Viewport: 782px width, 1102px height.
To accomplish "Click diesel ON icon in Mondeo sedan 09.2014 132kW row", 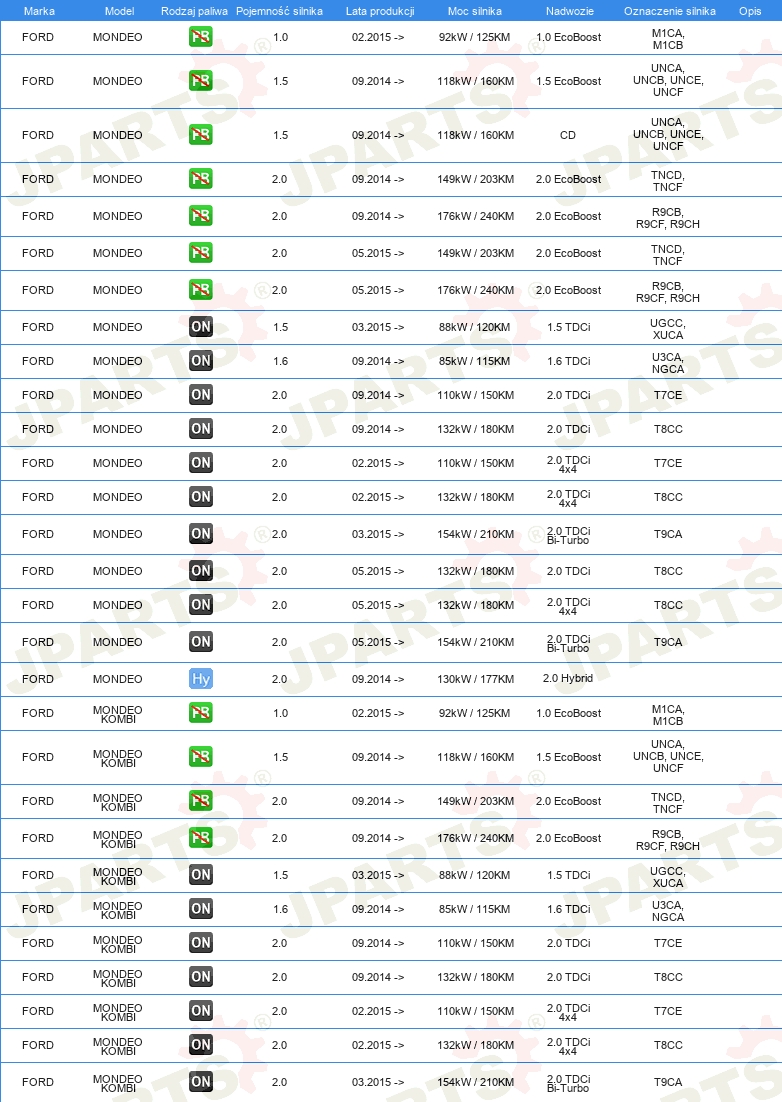I will coord(201,429).
